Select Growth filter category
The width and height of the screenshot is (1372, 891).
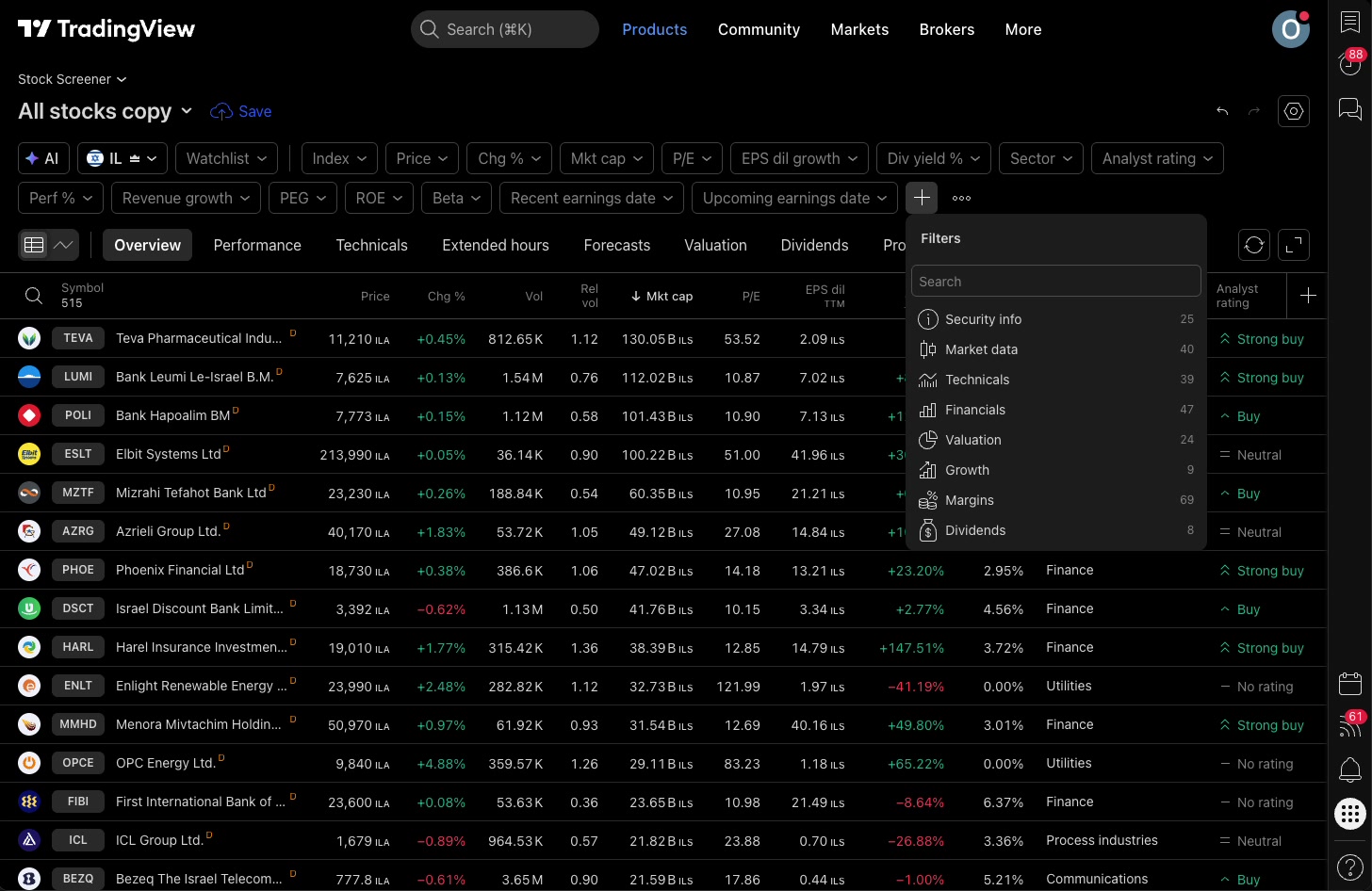(1055, 470)
